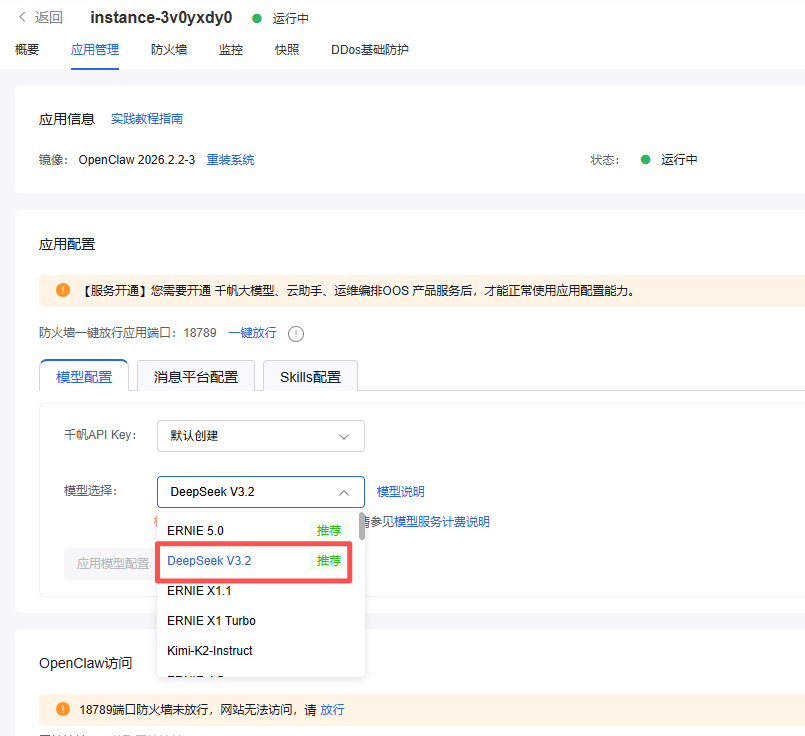Click the 应用模型配置 button
Screen dimensions: 805x736
click(113, 563)
